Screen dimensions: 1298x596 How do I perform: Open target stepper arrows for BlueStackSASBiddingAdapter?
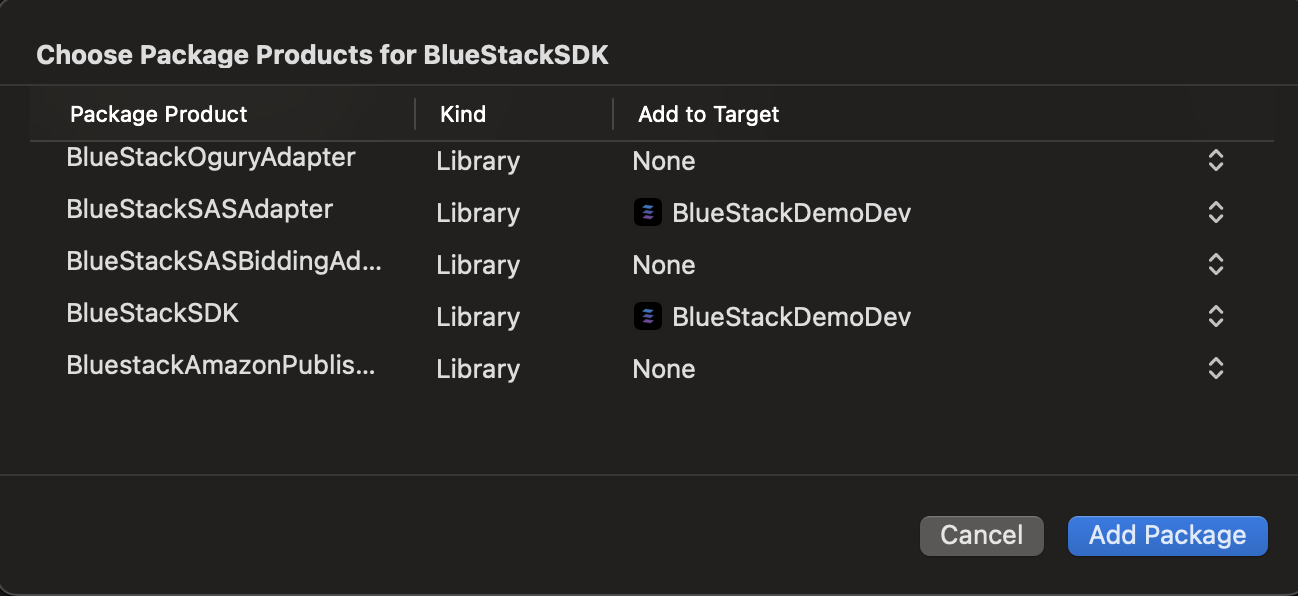point(1216,264)
